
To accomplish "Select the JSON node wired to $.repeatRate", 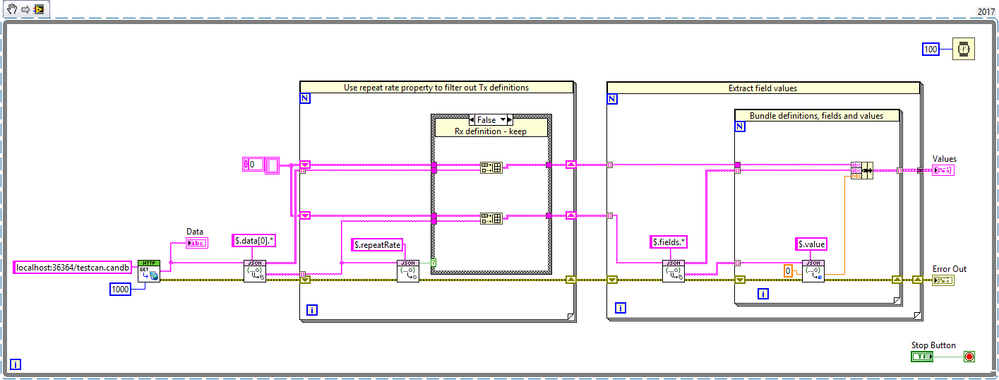I will [x=408, y=271].
